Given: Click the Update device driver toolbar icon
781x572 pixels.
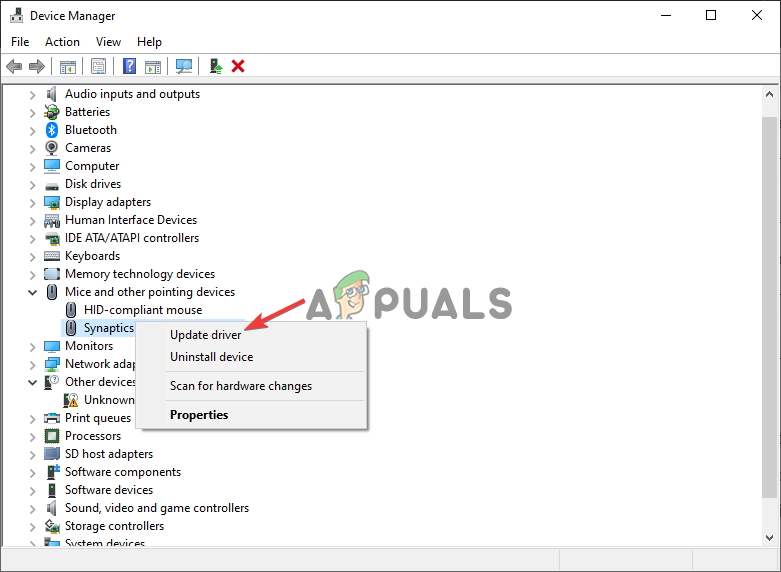Looking at the screenshot, I should 216,66.
